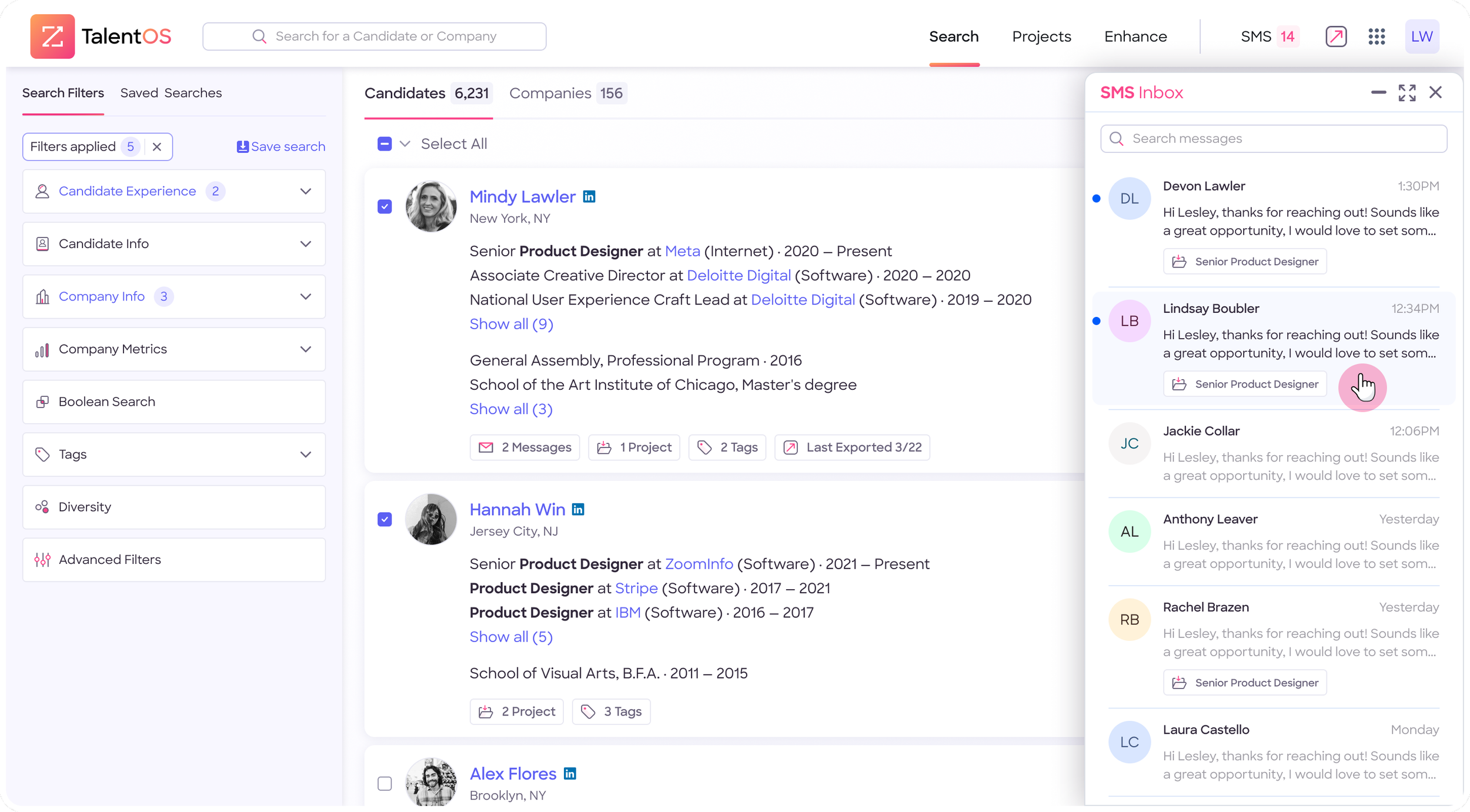Check the Alex Flores checkbox
Viewport: 1470px width, 812px height.
coord(385,784)
